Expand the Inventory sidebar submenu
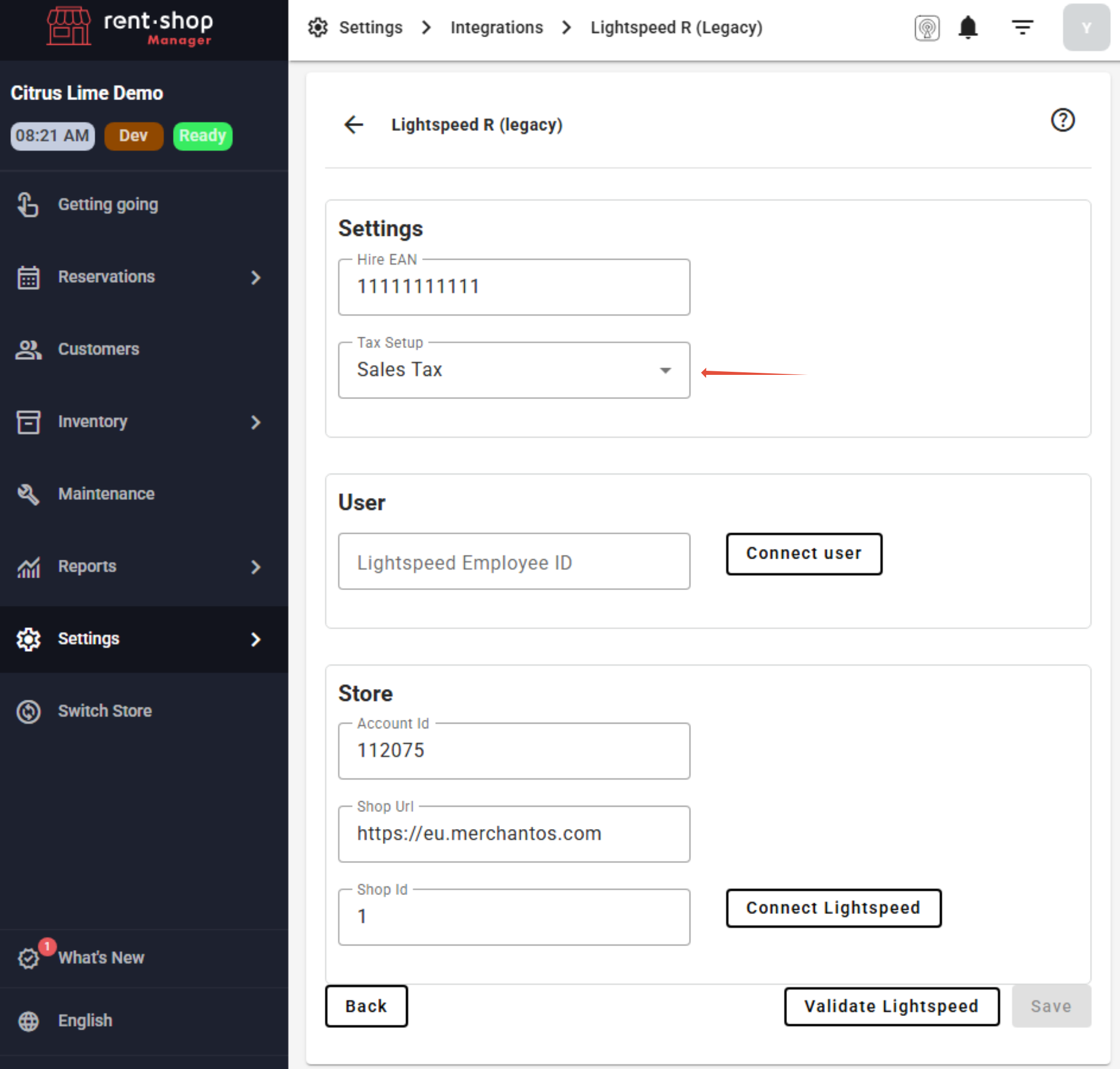 tap(256, 422)
